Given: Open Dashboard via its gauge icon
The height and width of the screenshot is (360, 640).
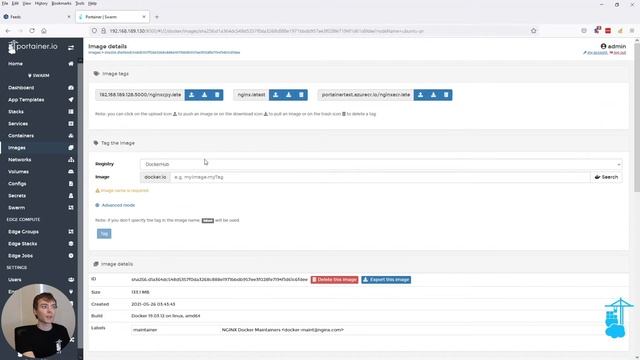Looking at the screenshot, I should [71, 88].
